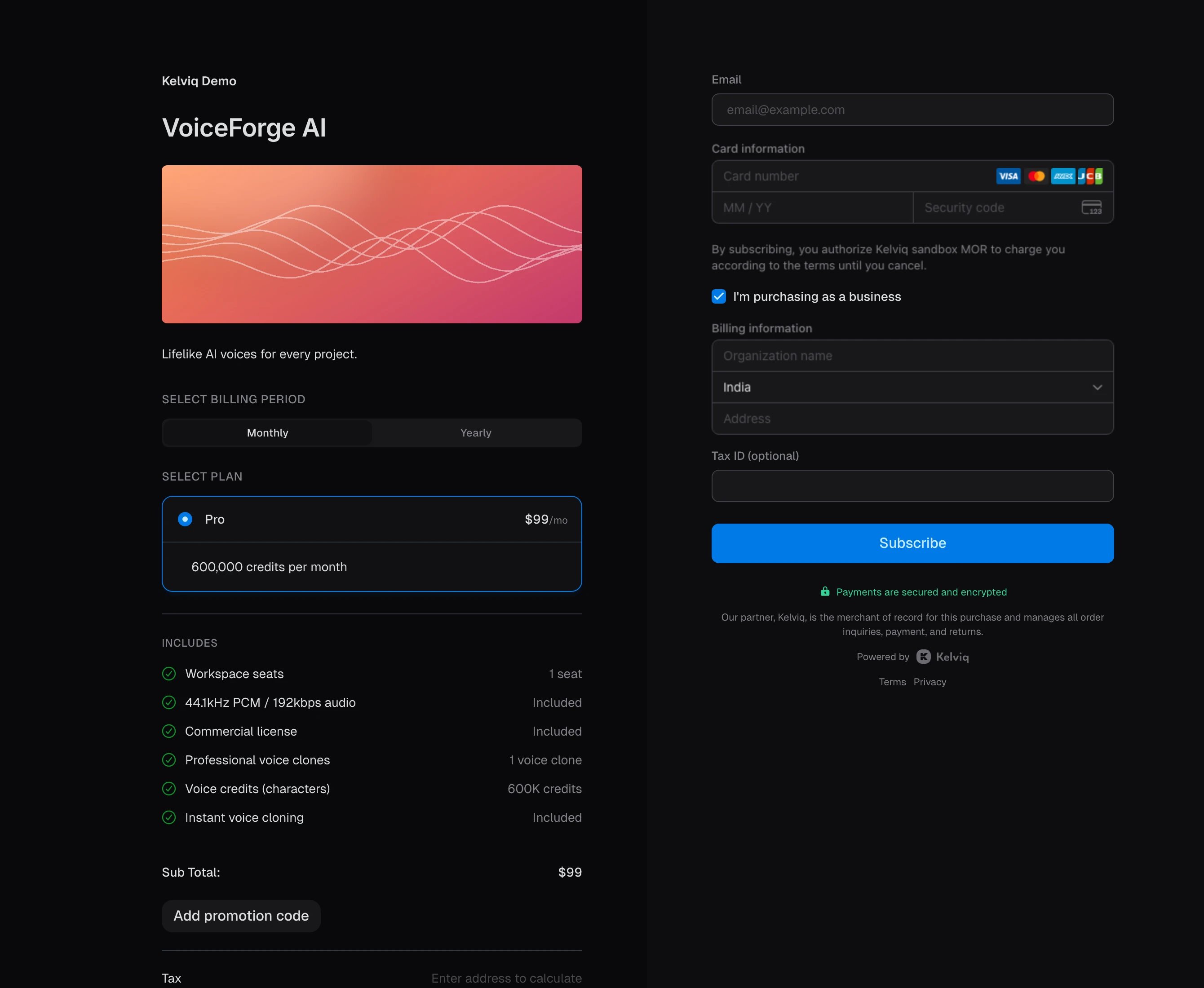The width and height of the screenshot is (1204, 988).
Task: Click the checkmark icon beside Instant voice cloning
Action: click(169, 817)
